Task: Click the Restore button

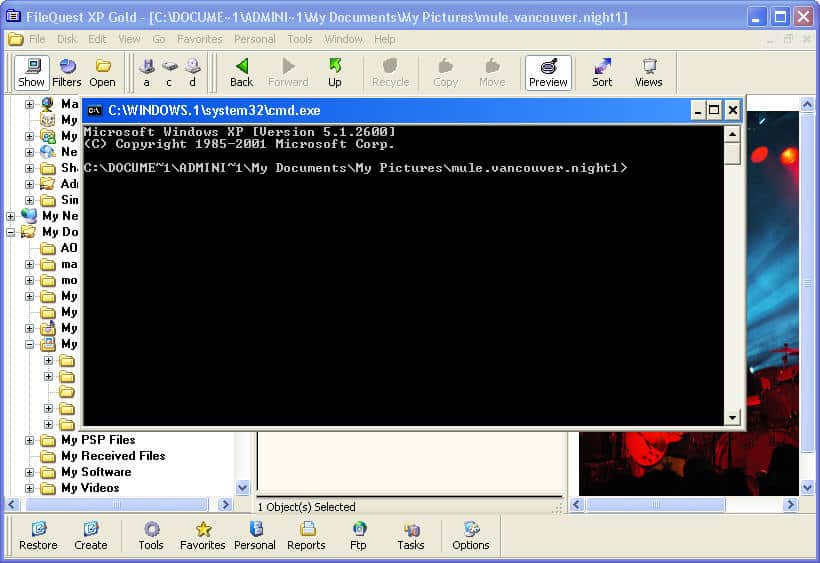Action: pos(38,535)
